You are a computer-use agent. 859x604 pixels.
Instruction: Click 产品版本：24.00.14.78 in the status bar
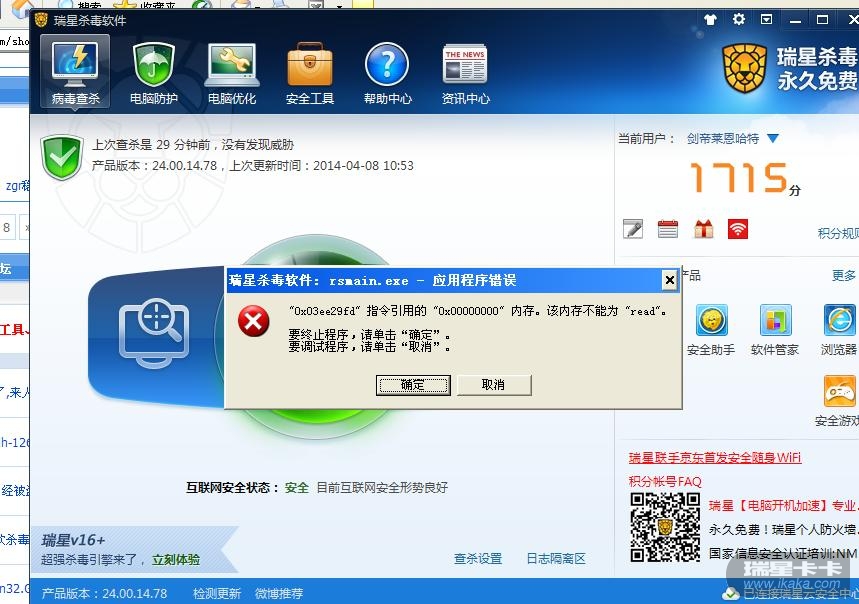[x=104, y=594]
